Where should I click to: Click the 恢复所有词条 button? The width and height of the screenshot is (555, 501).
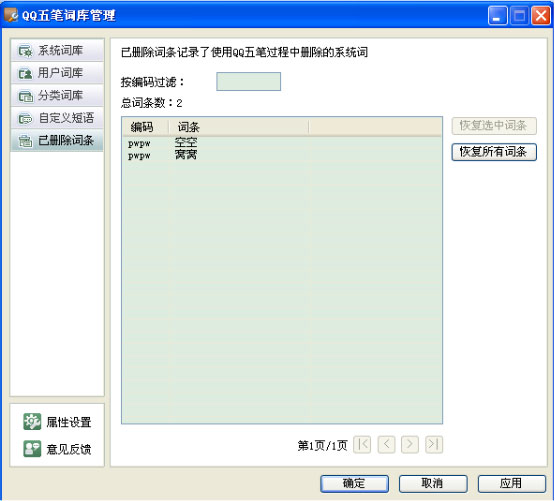pos(494,152)
